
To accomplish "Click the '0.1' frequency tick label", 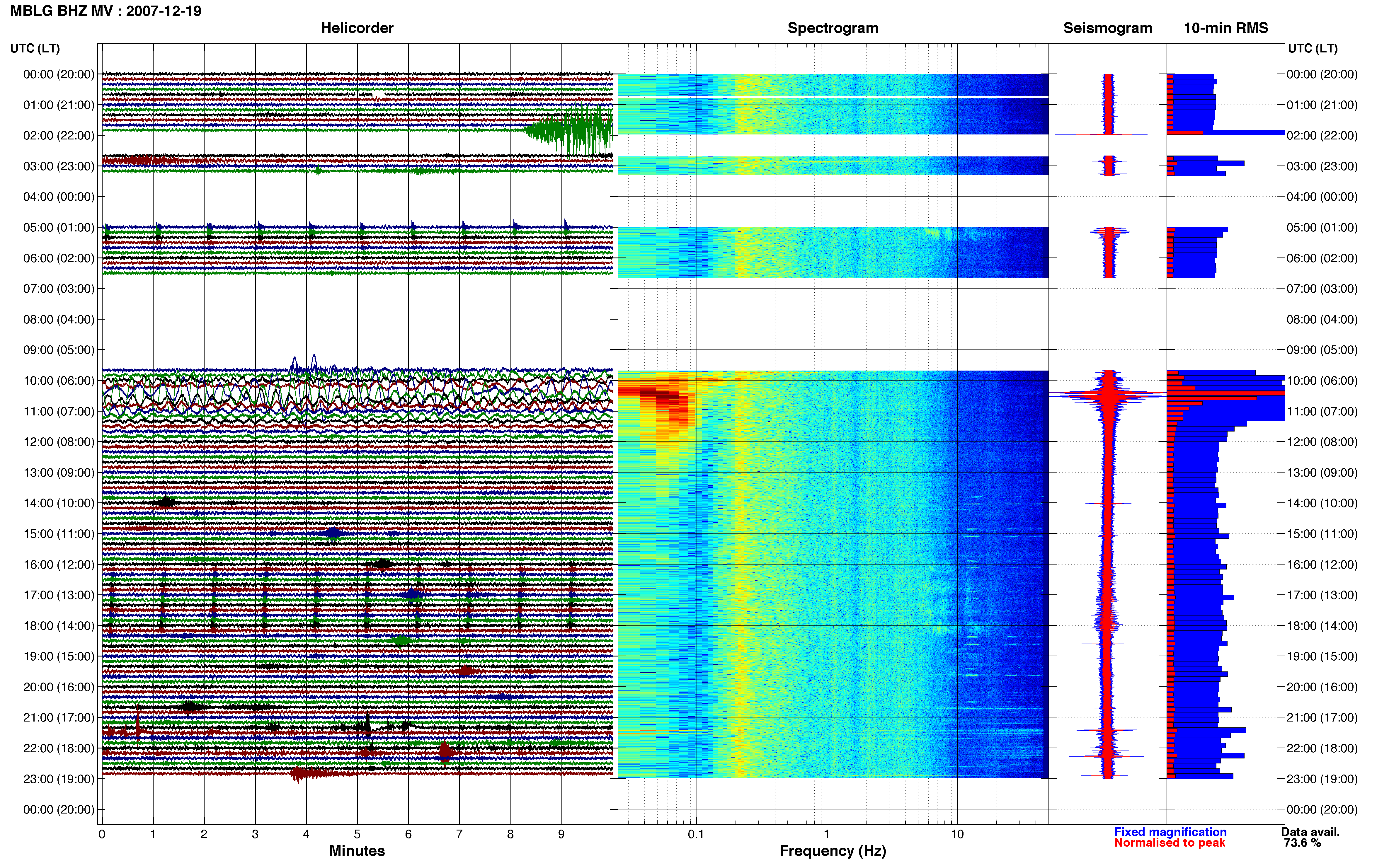I will (x=696, y=834).
